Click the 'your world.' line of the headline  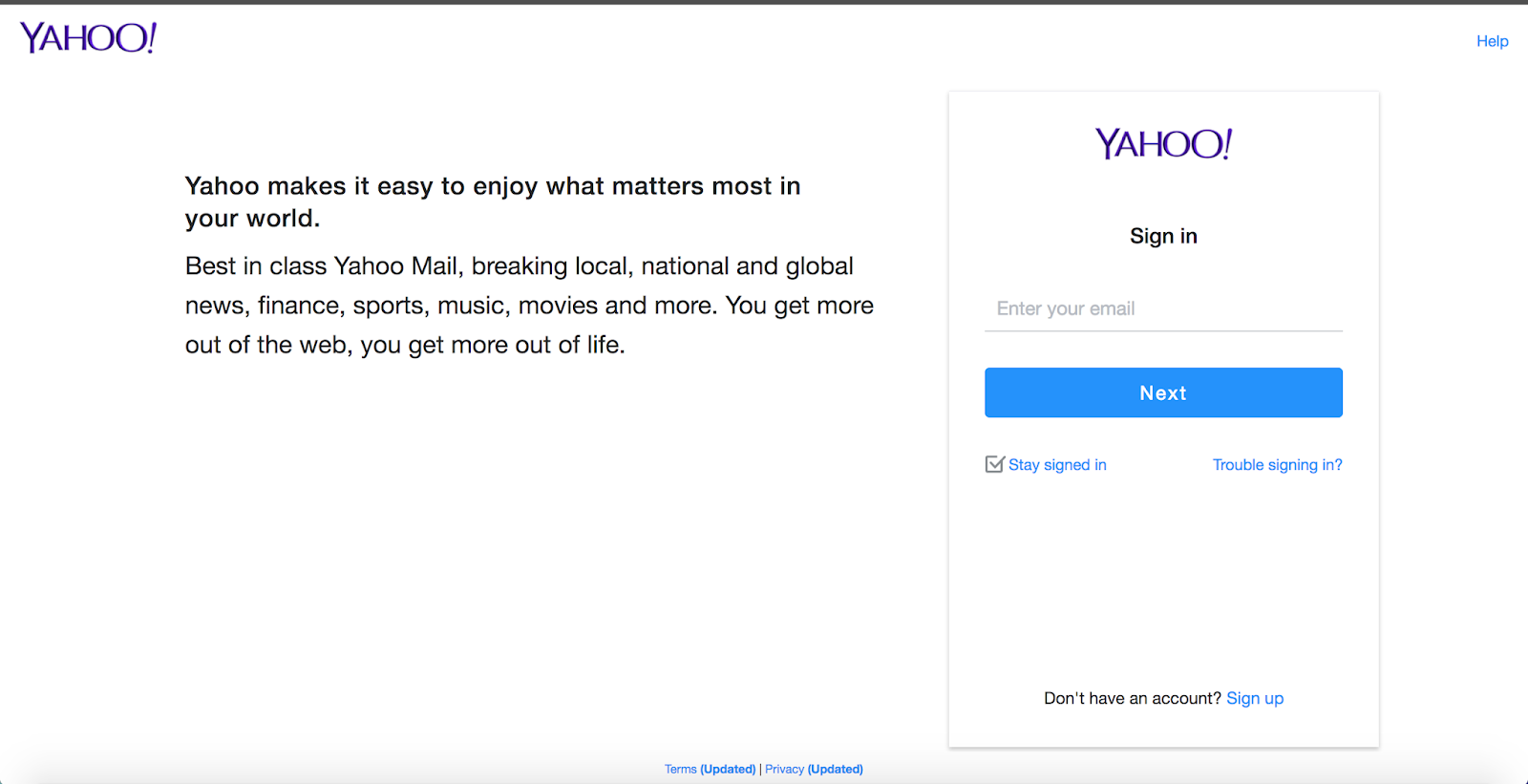pyautogui.click(x=252, y=219)
